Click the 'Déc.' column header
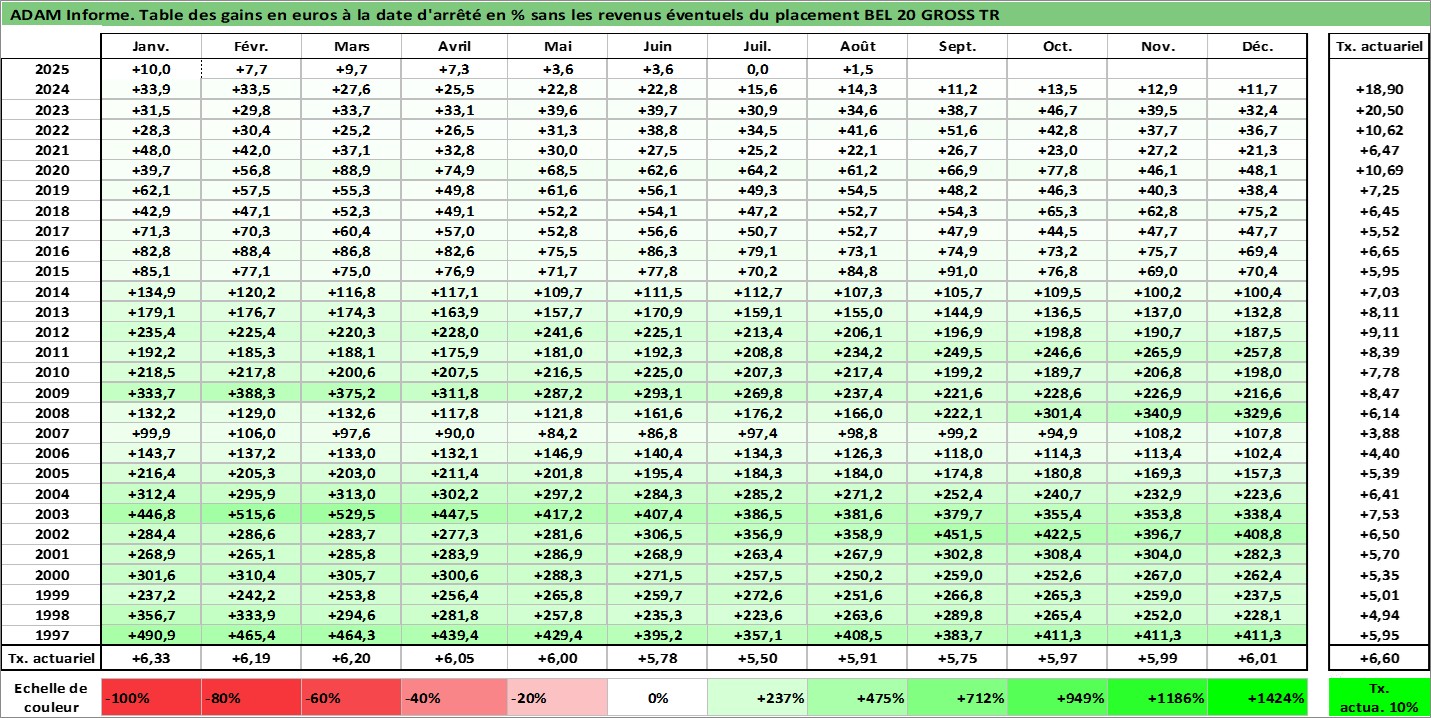The height and width of the screenshot is (718, 1431). click(1257, 47)
